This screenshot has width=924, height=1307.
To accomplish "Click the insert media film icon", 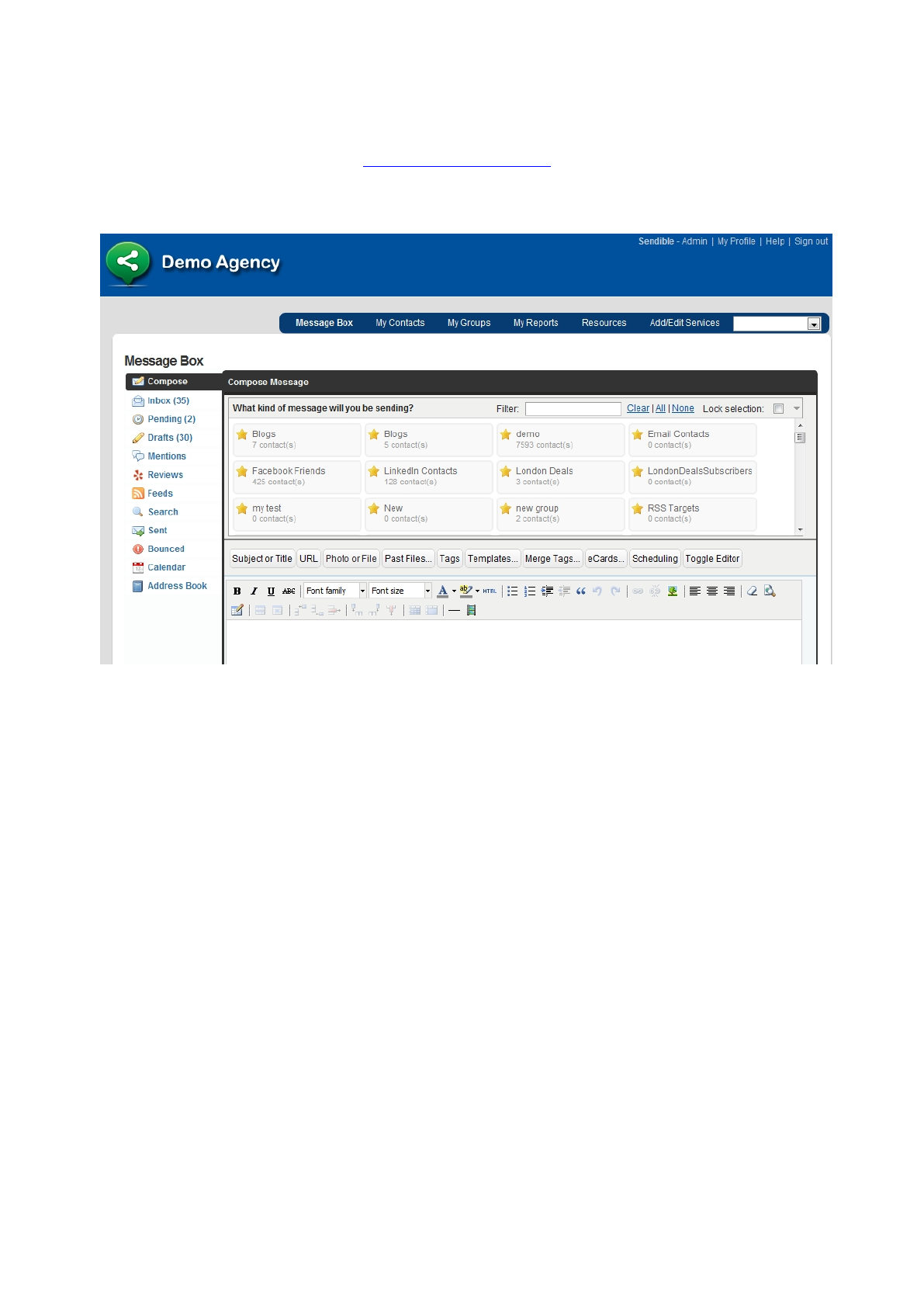I will click(471, 611).
